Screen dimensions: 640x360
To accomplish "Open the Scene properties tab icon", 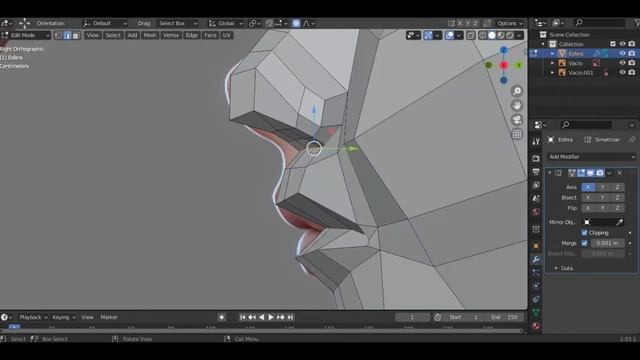I will [536, 198].
